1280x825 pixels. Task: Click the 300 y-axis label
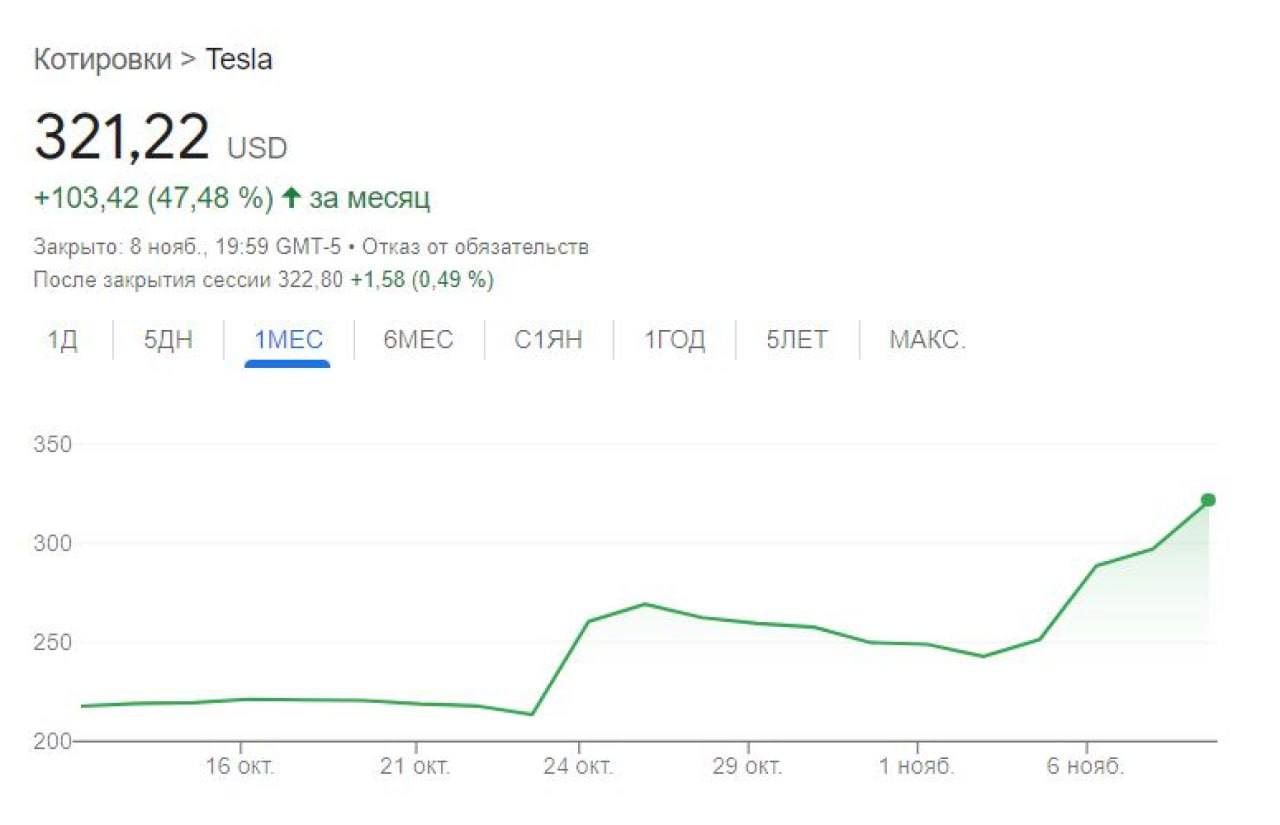click(x=53, y=543)
